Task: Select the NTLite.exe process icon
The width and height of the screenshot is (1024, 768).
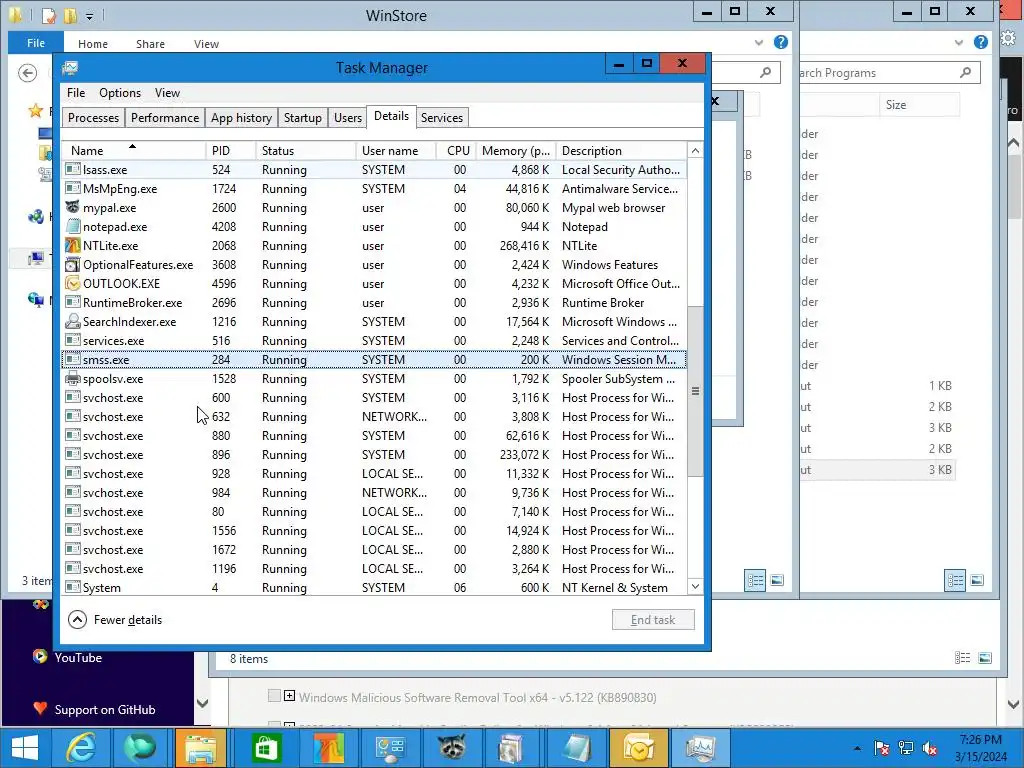Action: pyautogui.click(x=72, y=246)
